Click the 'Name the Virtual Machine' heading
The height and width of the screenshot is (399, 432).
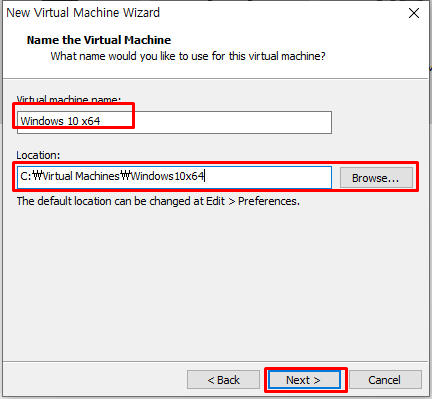99,40
